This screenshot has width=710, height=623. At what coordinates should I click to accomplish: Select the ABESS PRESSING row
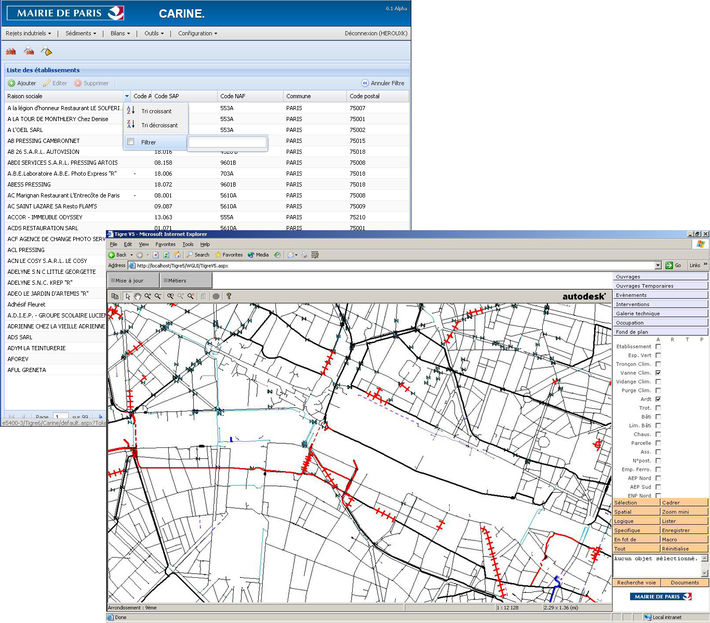coord(206,184)
